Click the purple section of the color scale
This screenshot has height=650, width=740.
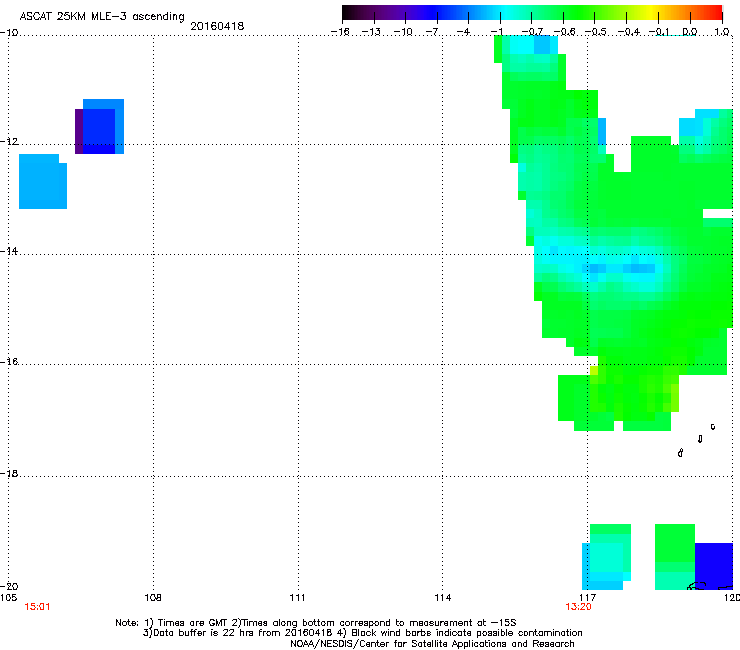tap(396, 13)
